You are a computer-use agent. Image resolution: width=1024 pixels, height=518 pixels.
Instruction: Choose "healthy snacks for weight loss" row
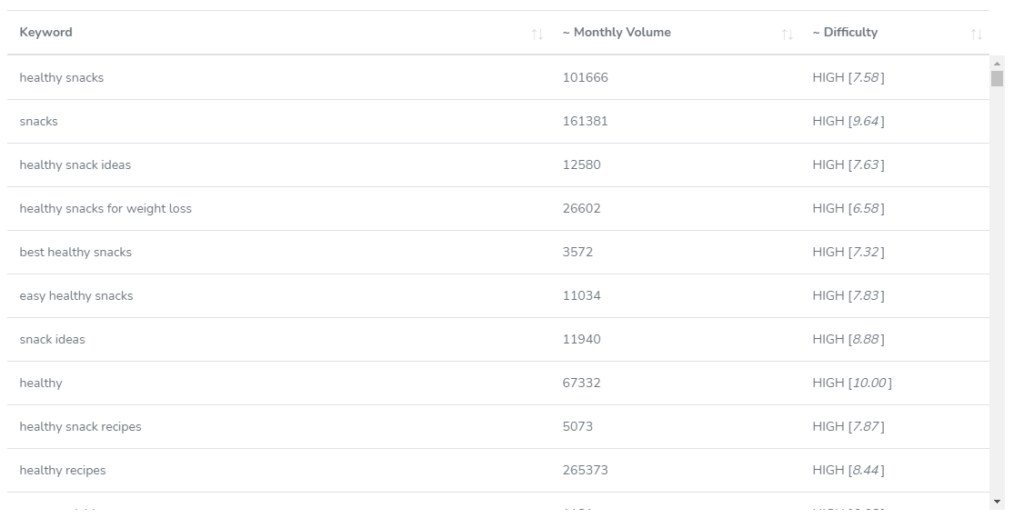(x=106, y=208)
